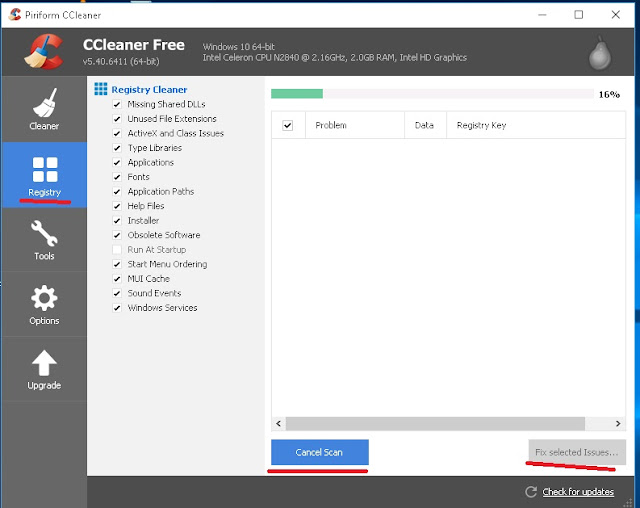Click the Data column header
Image resolution: width=640 pixels, height=508 pixels.
(x=425, y=125)
